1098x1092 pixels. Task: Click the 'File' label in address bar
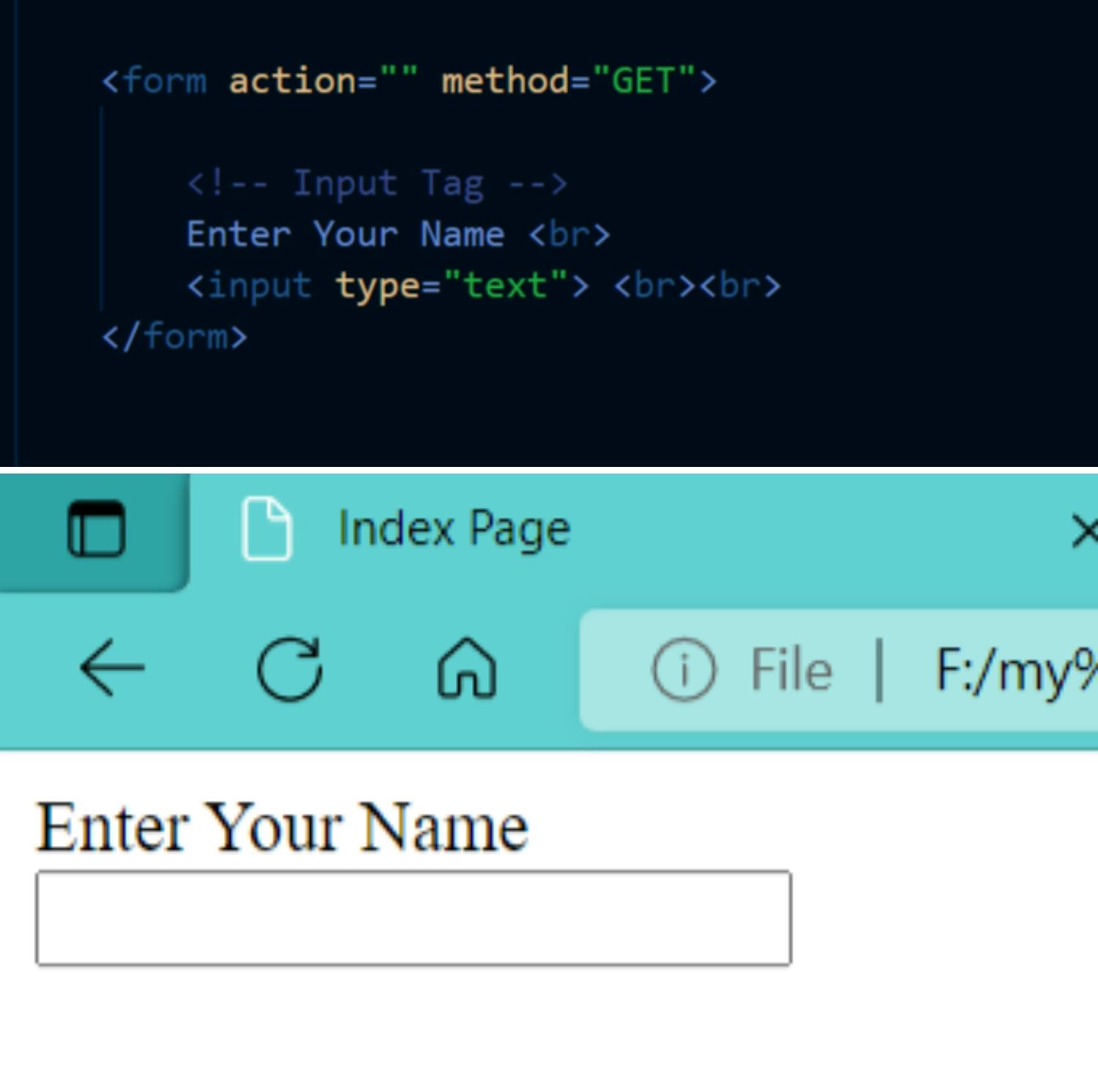pyautogui.click(x=791, y=670)
